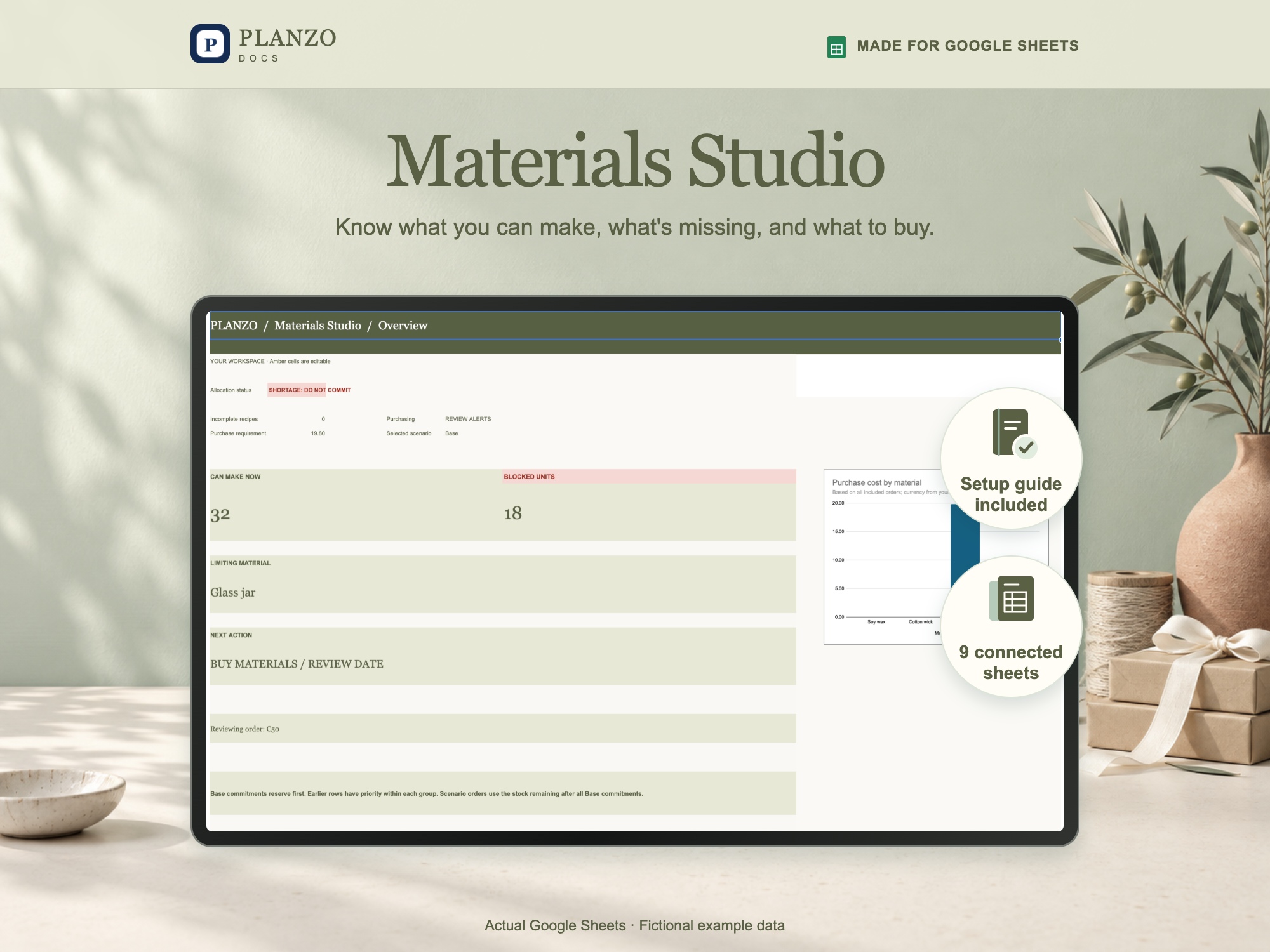1270x952 pixels.
Task: Click the 'Setup guide included' badge text
Action: pos(1011,494)
